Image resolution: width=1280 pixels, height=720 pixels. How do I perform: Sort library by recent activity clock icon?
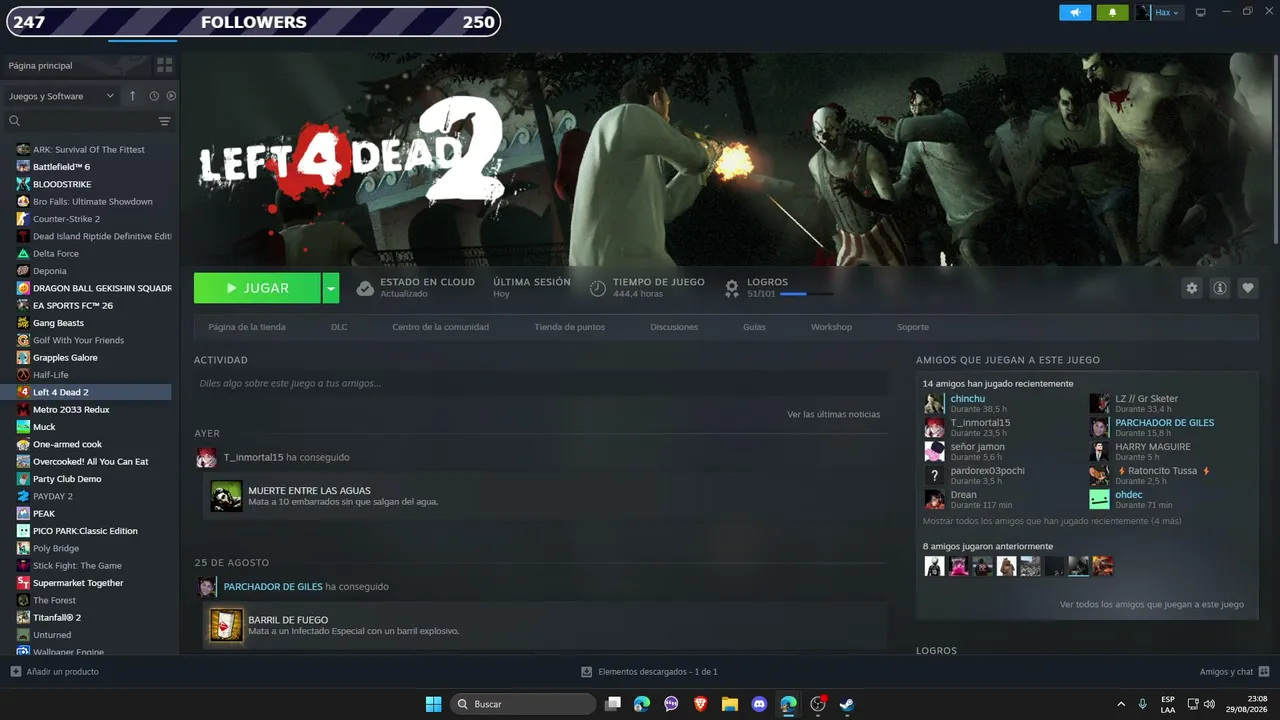click(x=154, y=96)
